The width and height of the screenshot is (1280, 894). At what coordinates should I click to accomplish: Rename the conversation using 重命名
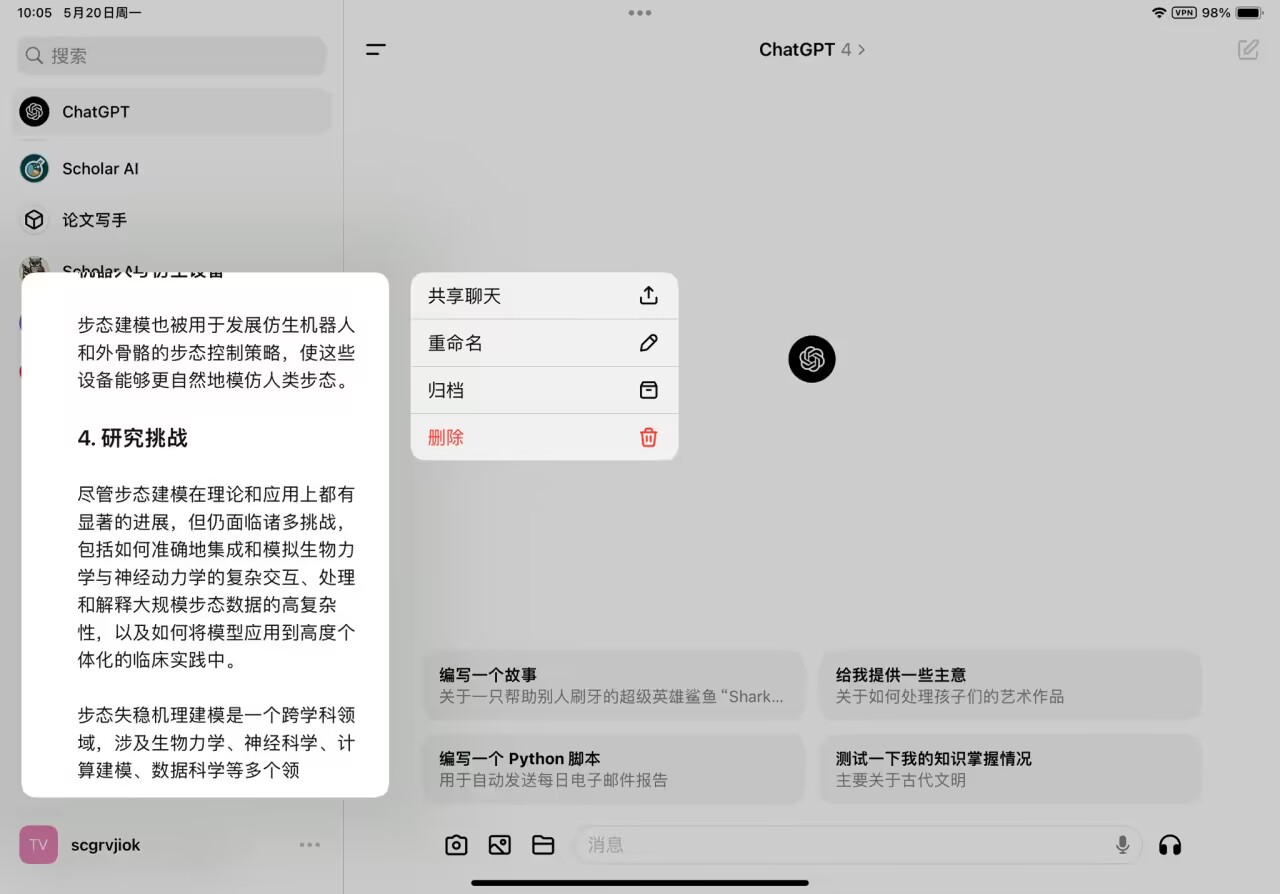pos(544,342)
